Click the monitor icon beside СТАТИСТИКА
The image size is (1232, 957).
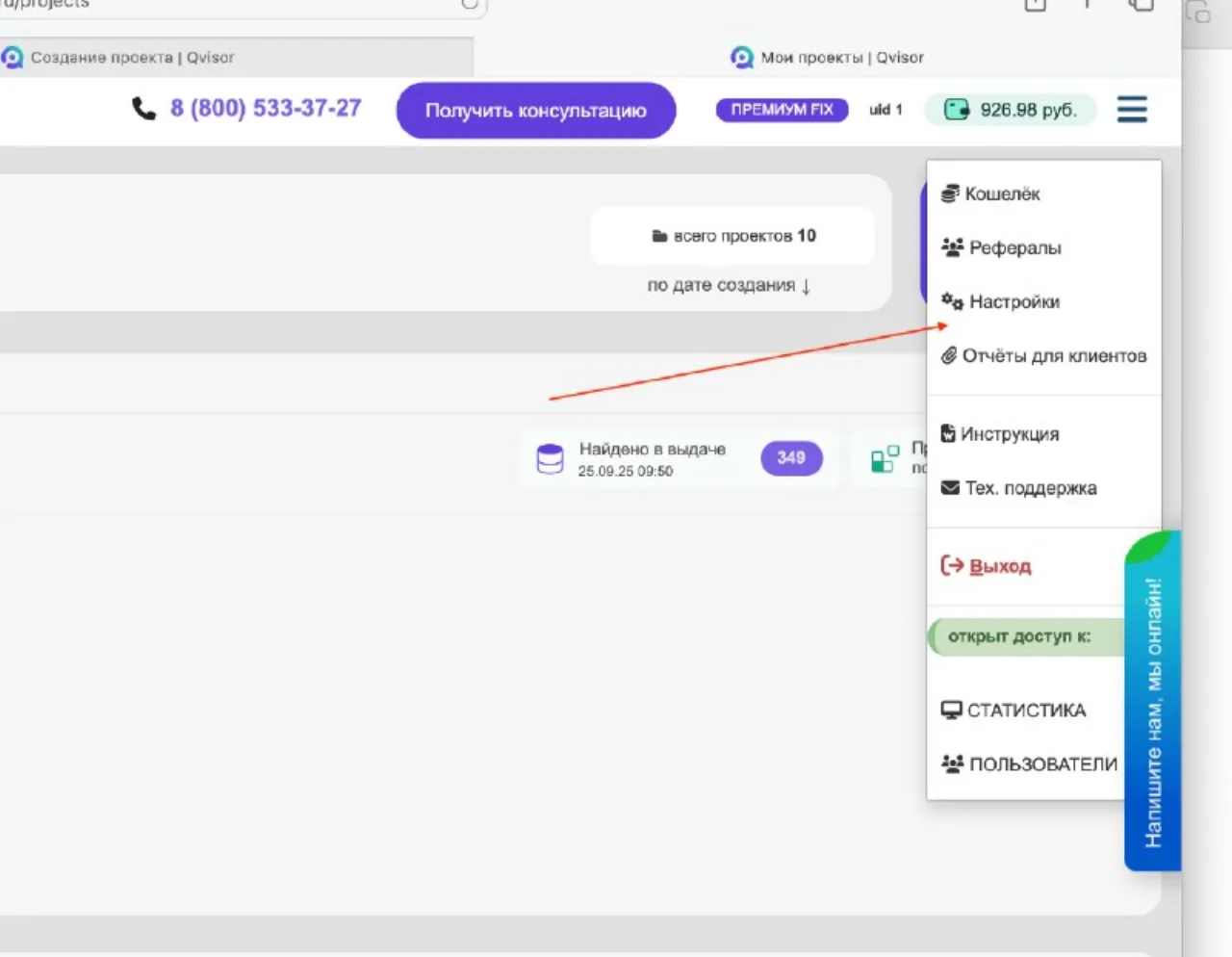[x=951, y=710]
